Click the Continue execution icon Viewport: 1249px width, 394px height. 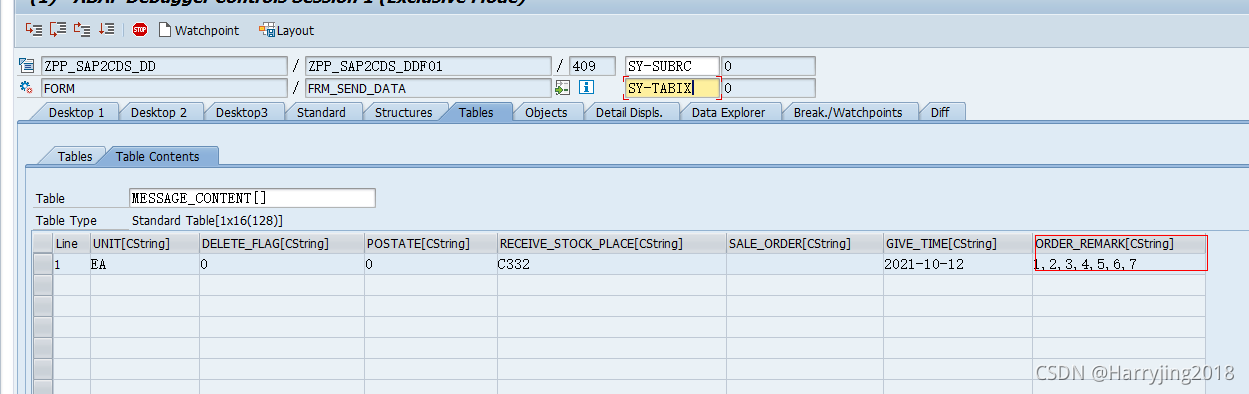pos(107,30)
